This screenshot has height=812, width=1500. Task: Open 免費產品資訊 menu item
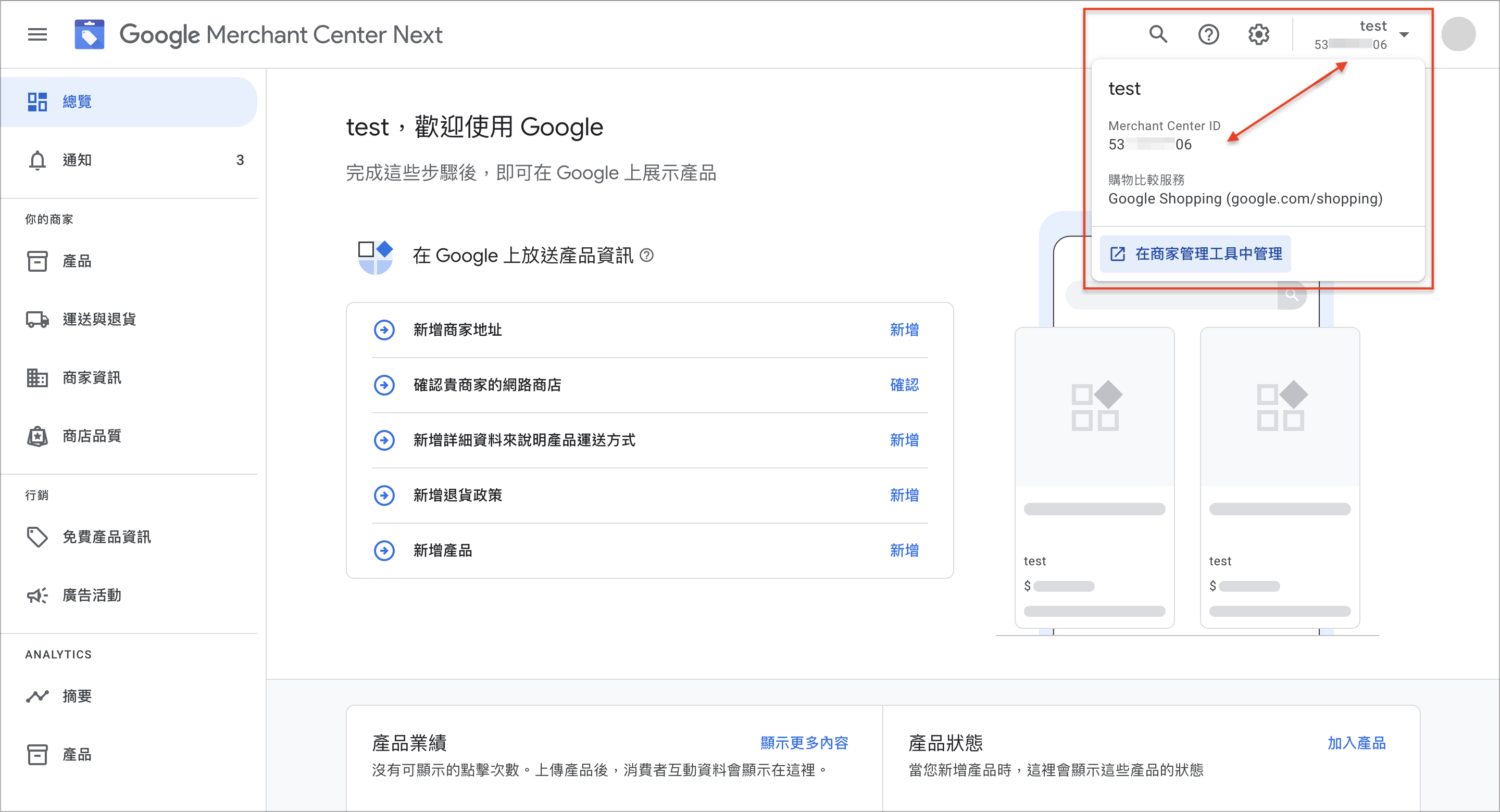click(x=129, y=537)
